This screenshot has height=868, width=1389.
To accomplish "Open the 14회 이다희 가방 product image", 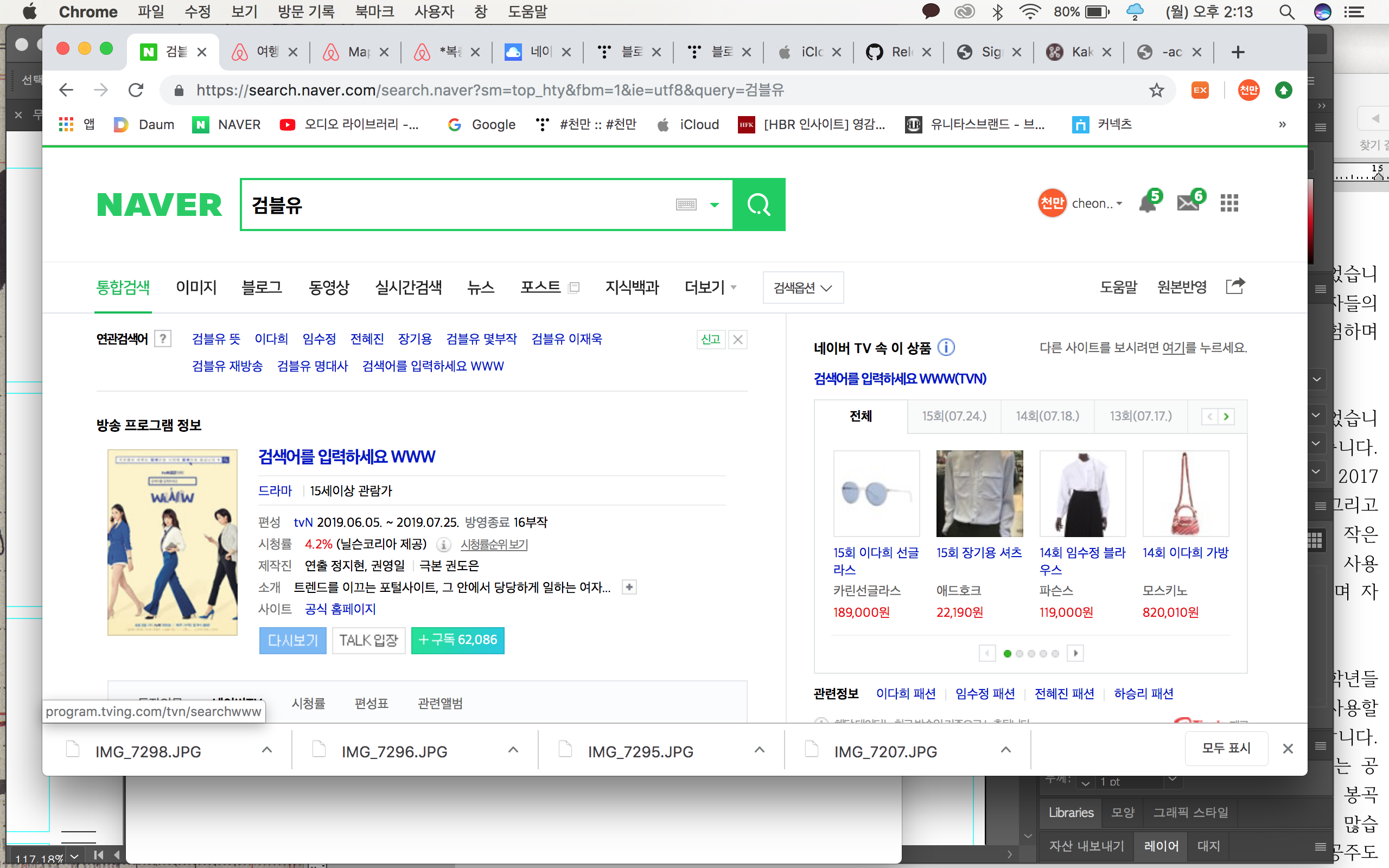I will point(1186,494).
